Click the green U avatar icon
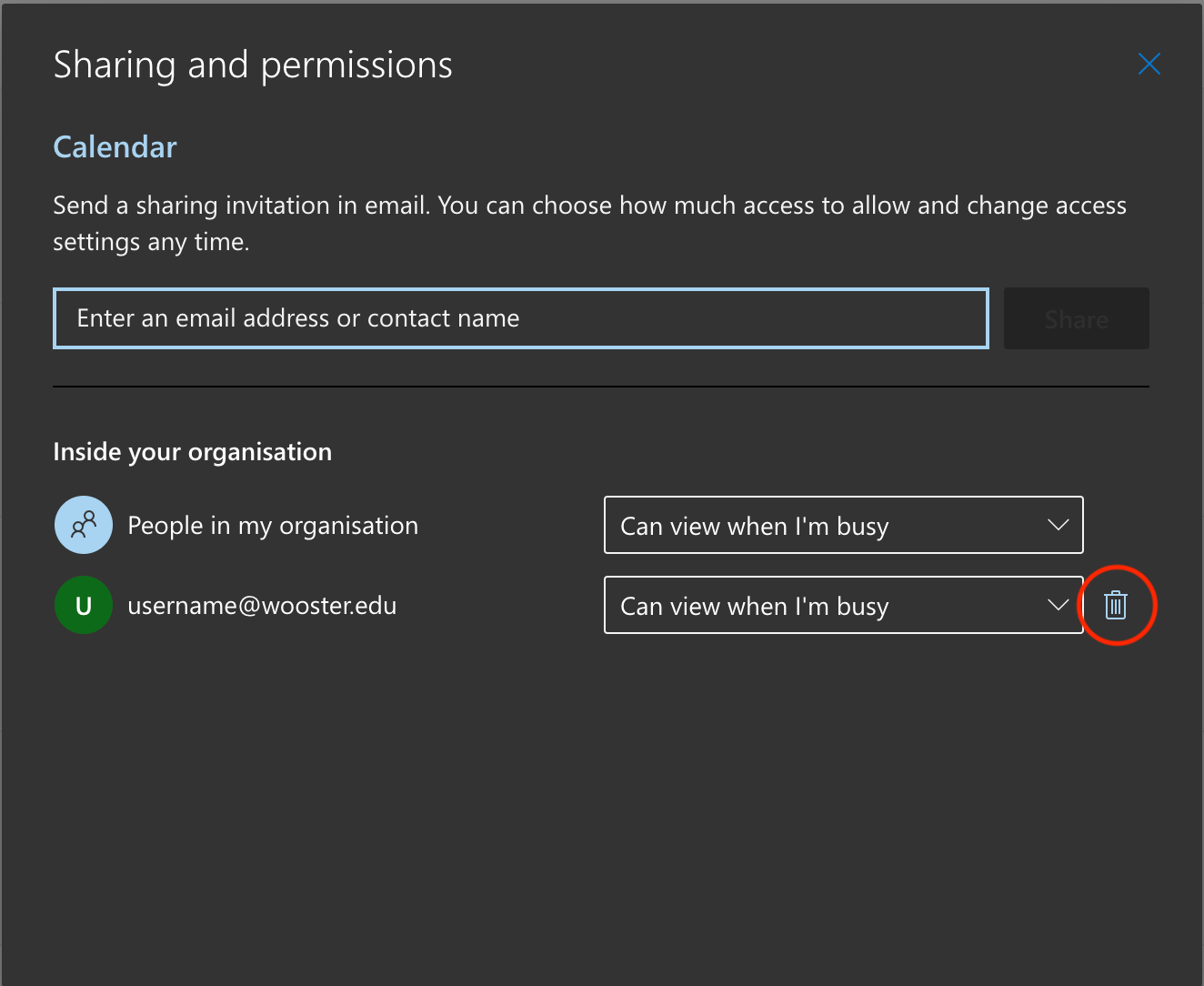Viewport: 1204px width, 986px height. (84, 605)
